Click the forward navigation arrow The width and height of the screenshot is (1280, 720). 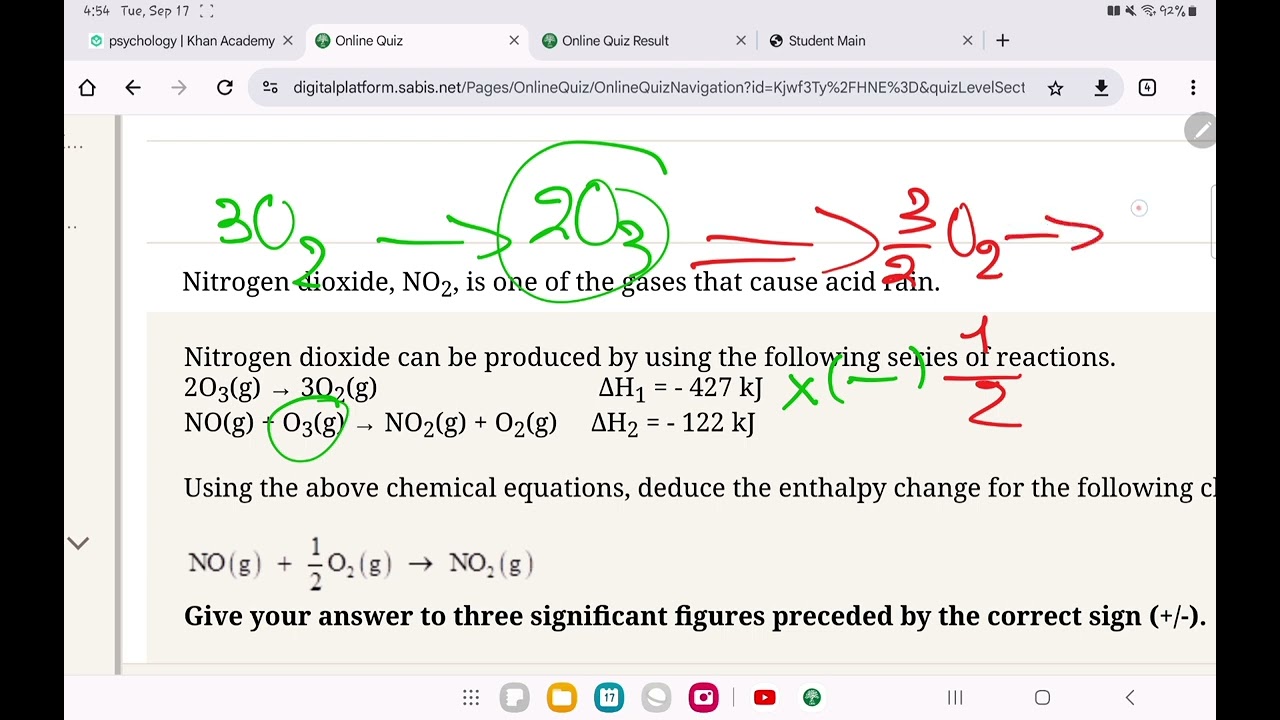click(x=179, y=88)
